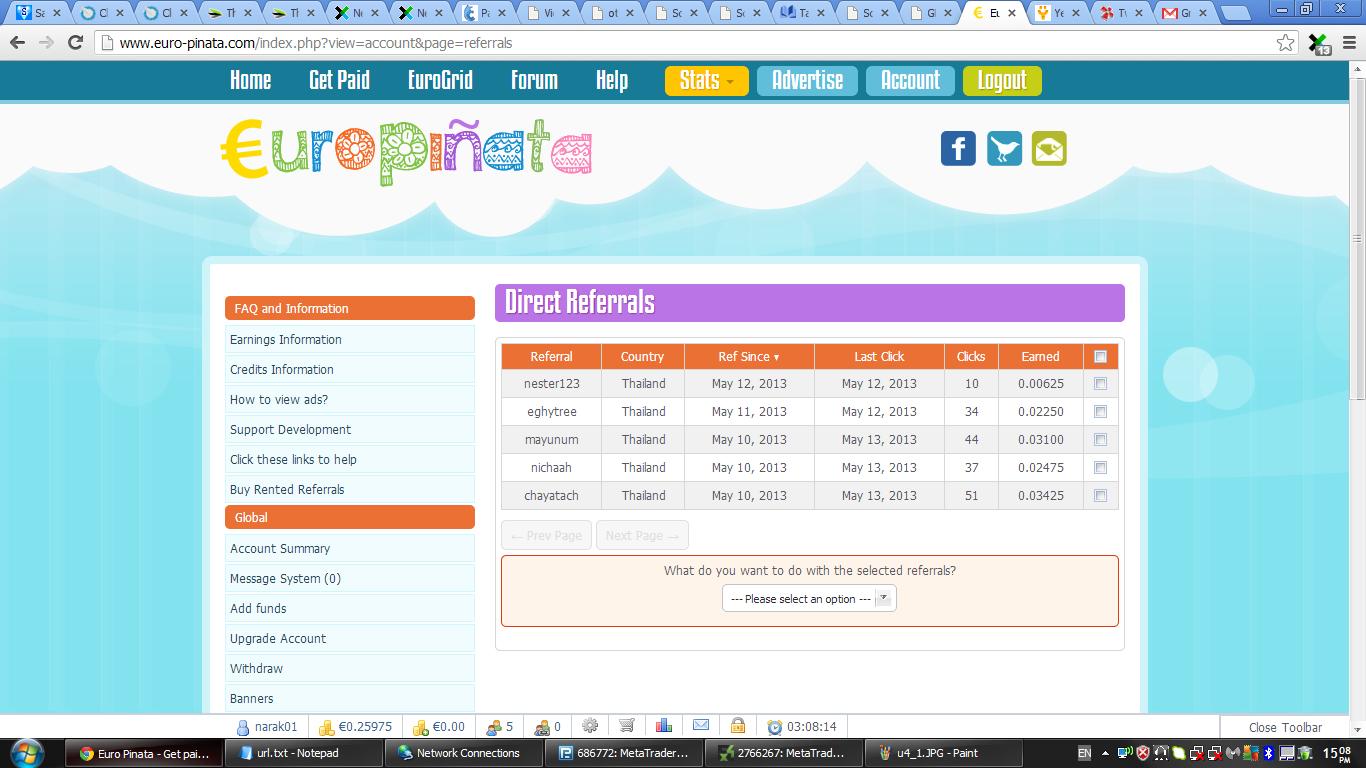This screenshot has width=1366, height=768.
Task: Click the Next Page button
Action: 642,535
